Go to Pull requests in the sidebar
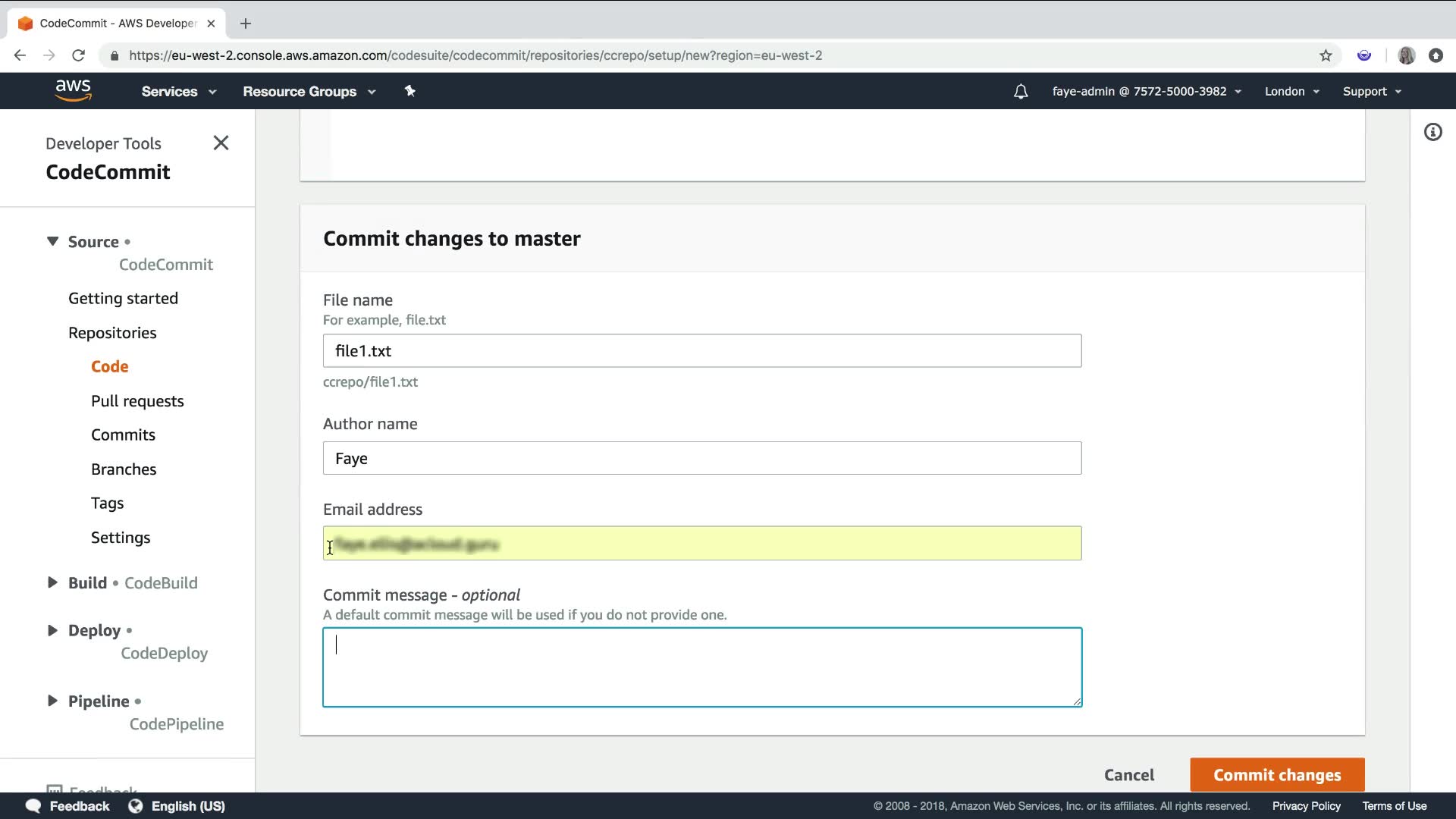The width and height of the screenshot is (1456, 819). (x=137, y=400)
